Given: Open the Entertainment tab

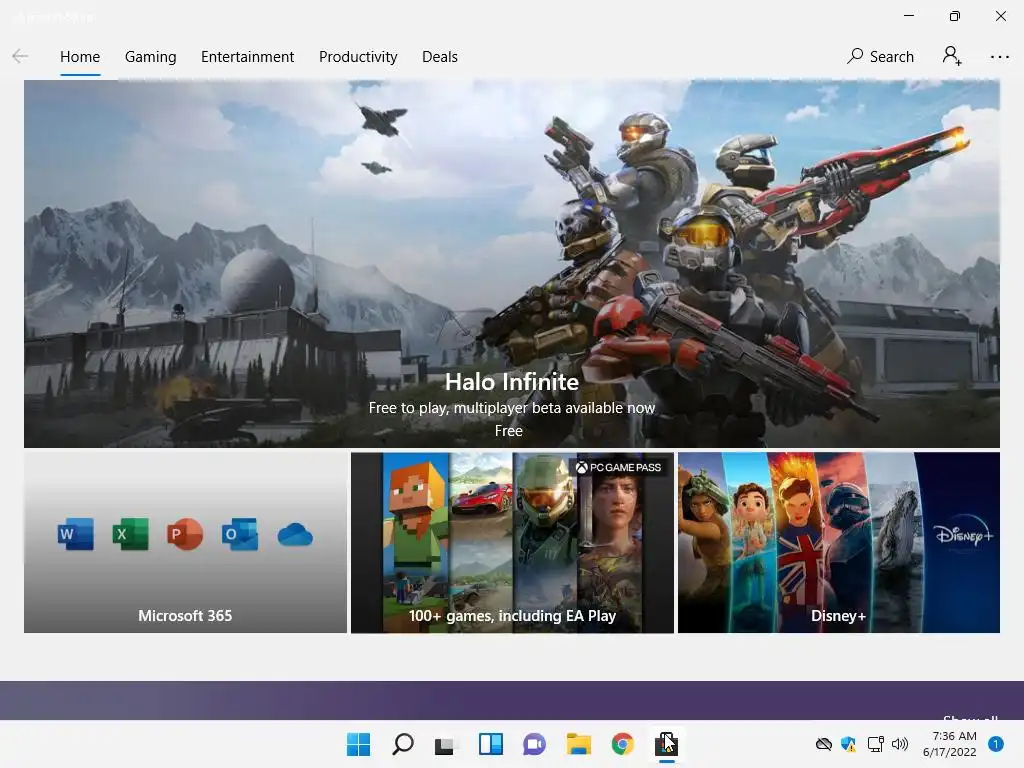Looking at the screenshot, I should (248, 57).
